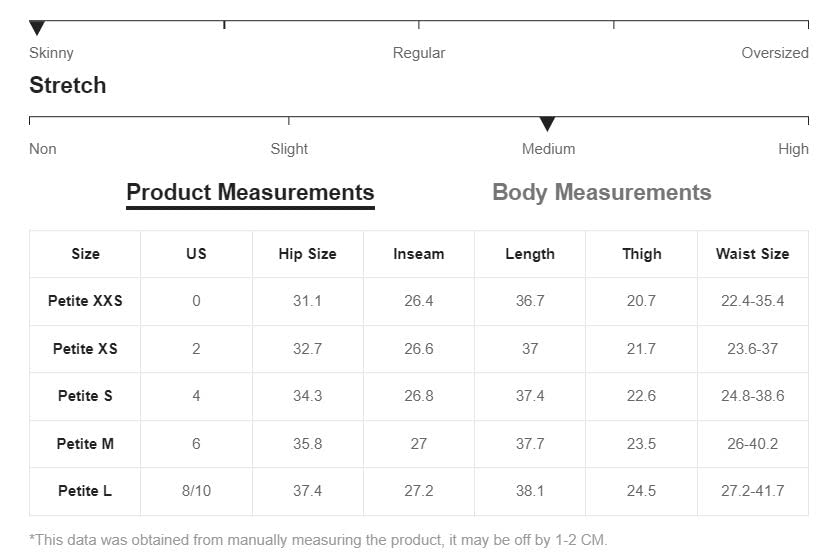Viewport: 831px width, 559px height.
Task: Select the Petite S size row label
Action: point(85,396)
